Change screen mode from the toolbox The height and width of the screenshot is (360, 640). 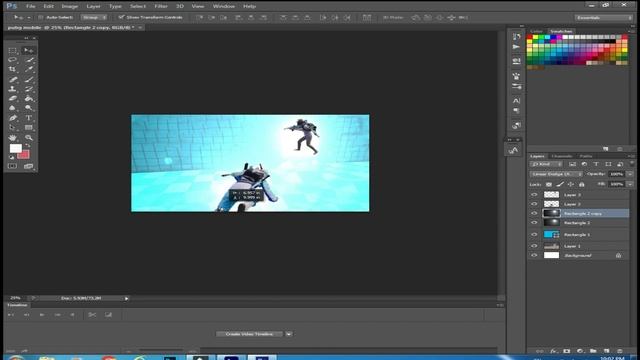pyautogui.click(x=29, y=166)
